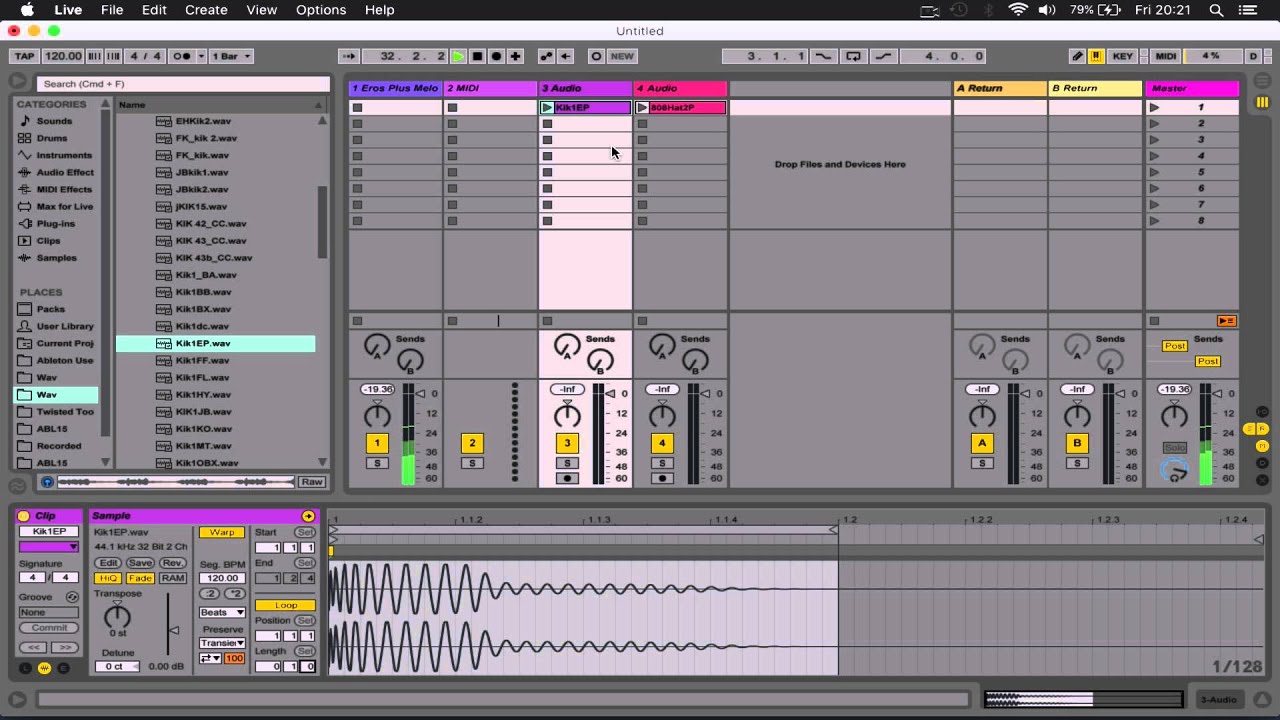Open the File menu

tap(112, 10)
